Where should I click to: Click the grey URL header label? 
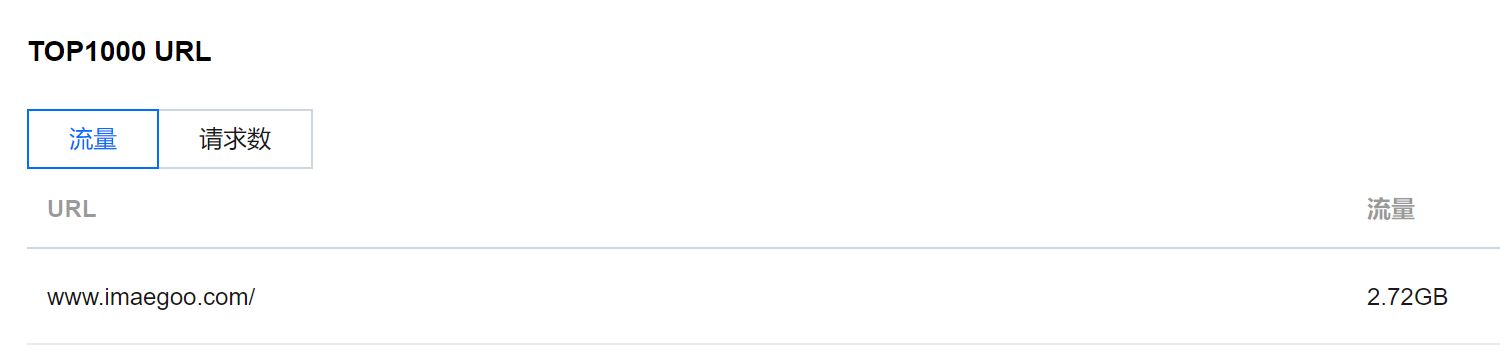click(72, 210)
